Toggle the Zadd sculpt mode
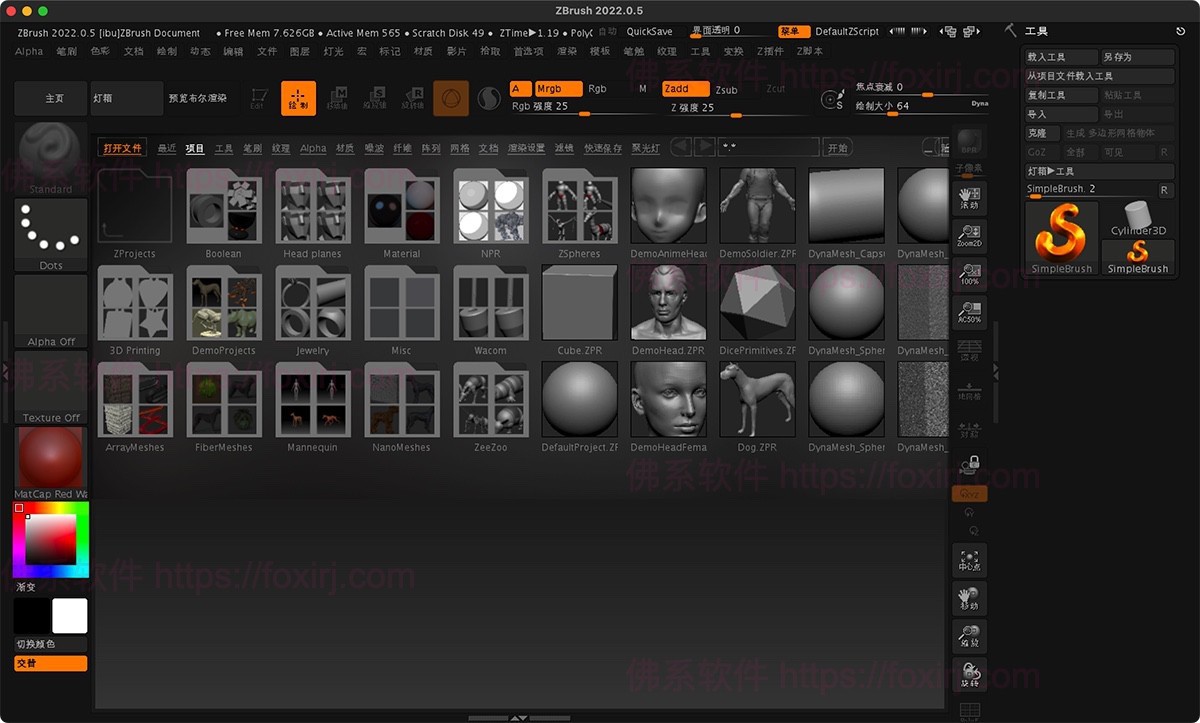This screenshot has height=723, width=1200. pyautogui.click(x=684, y=89)
